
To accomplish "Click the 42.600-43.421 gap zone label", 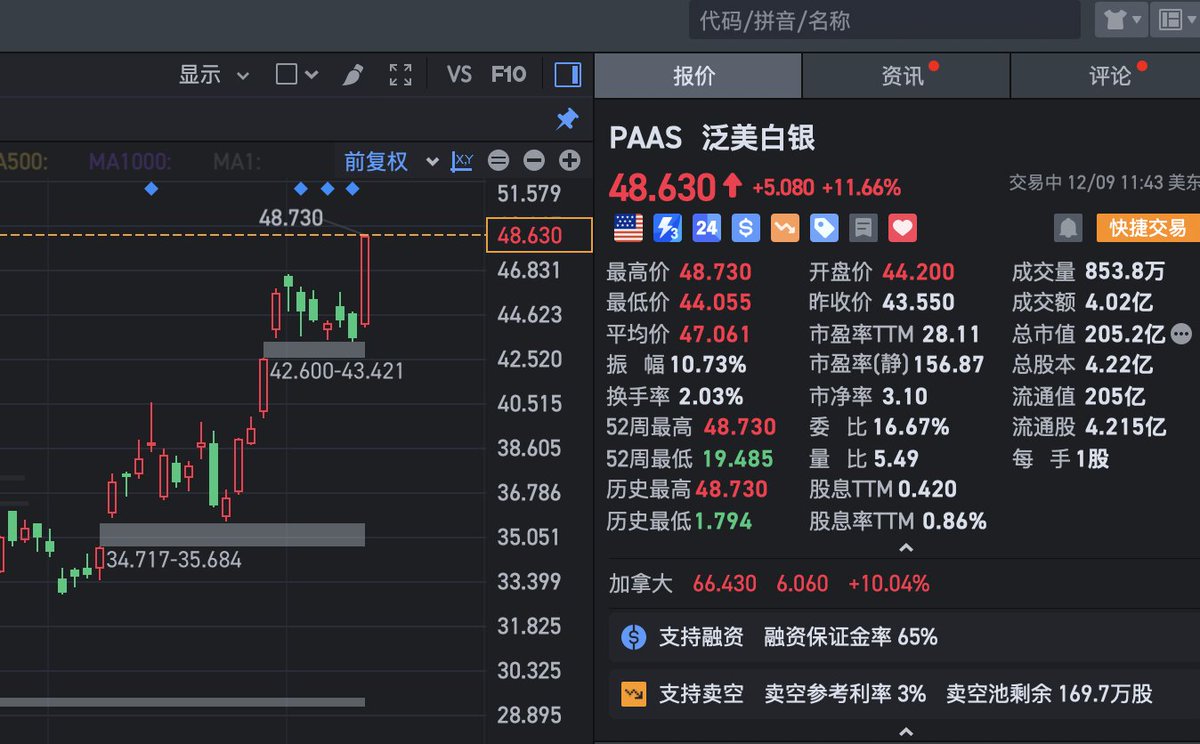I will click(x=337, y=371).
